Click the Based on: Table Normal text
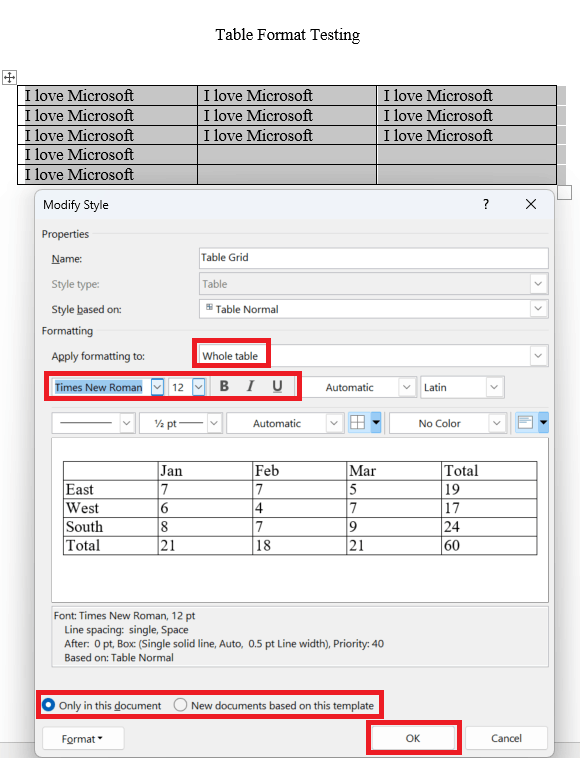 (x=119, y=657)
